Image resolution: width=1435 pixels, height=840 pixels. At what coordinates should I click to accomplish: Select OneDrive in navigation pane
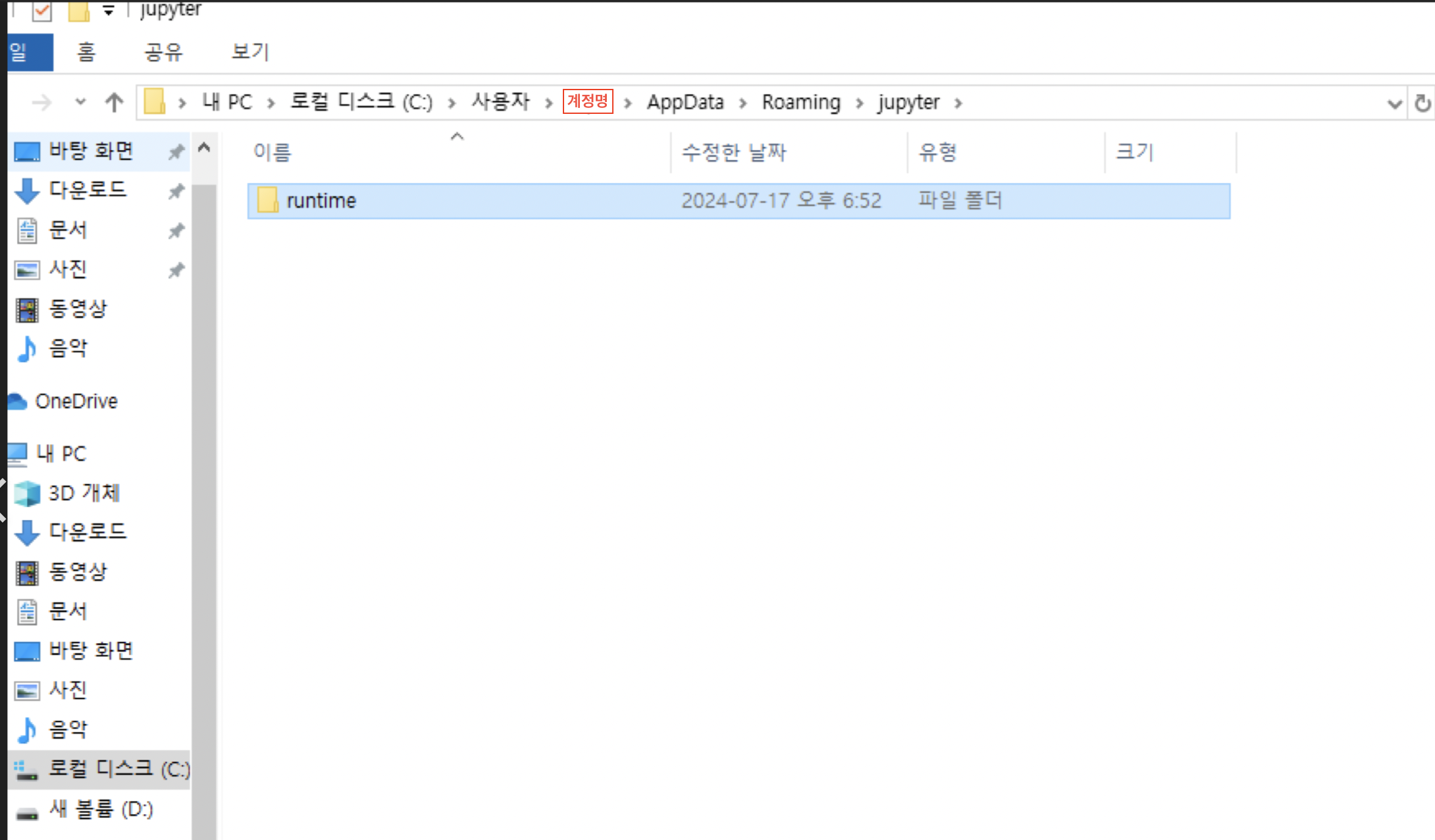tap(76, 401)
